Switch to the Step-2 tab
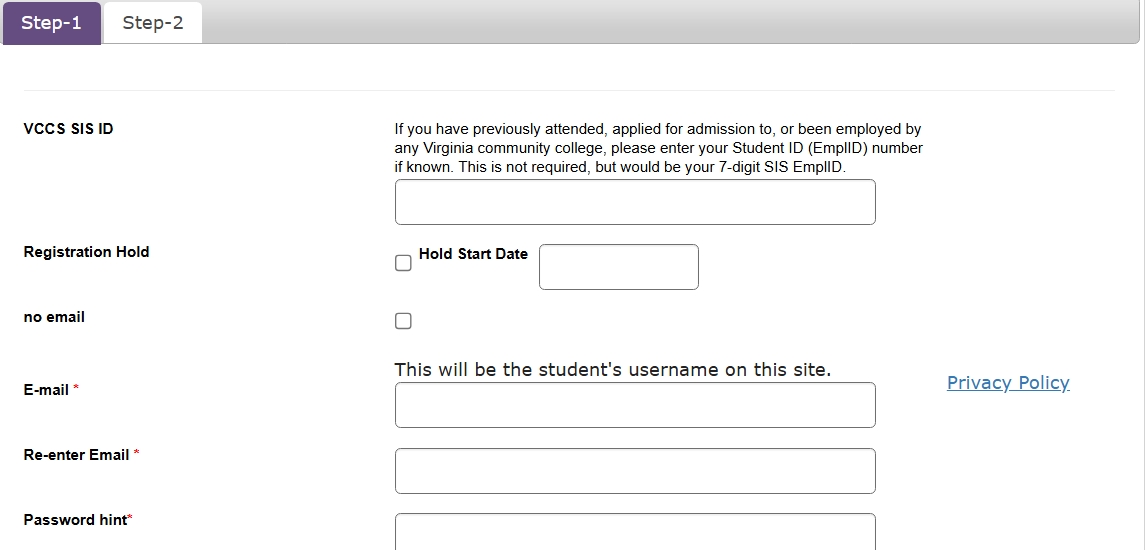1146x550 pixels. point(153,23)
